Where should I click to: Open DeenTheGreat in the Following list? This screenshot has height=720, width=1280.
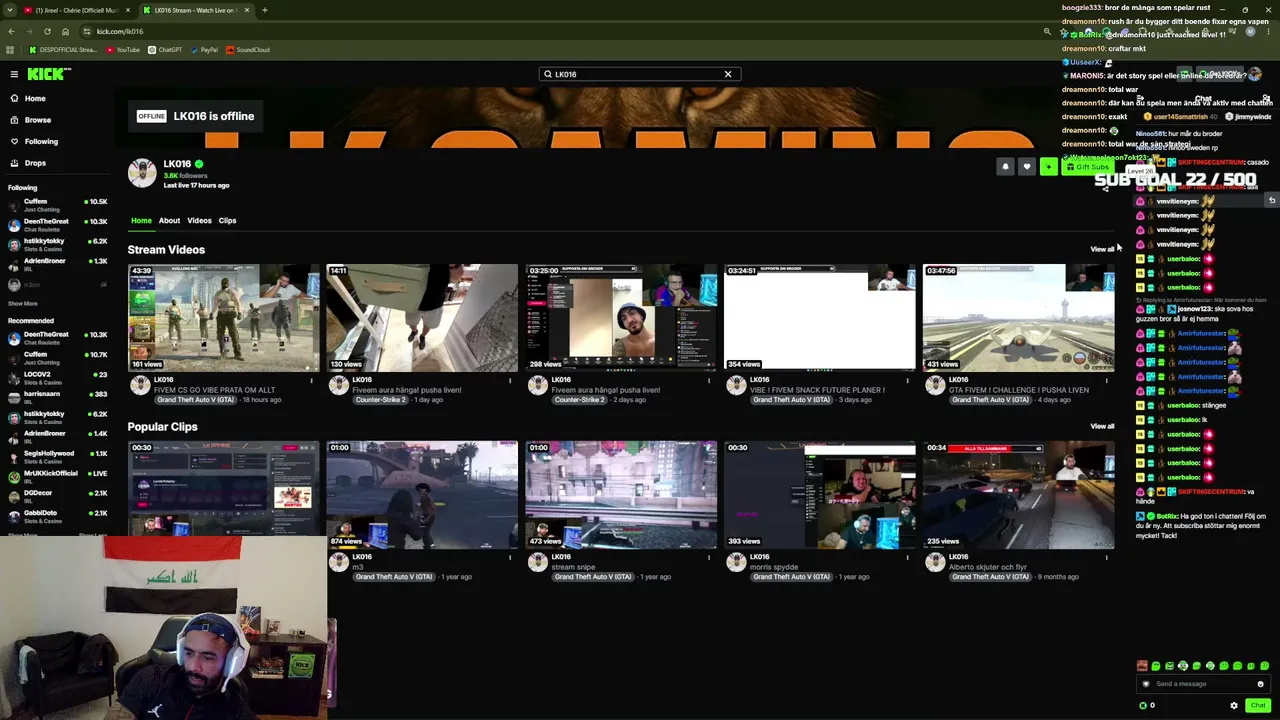pos(58,224)
